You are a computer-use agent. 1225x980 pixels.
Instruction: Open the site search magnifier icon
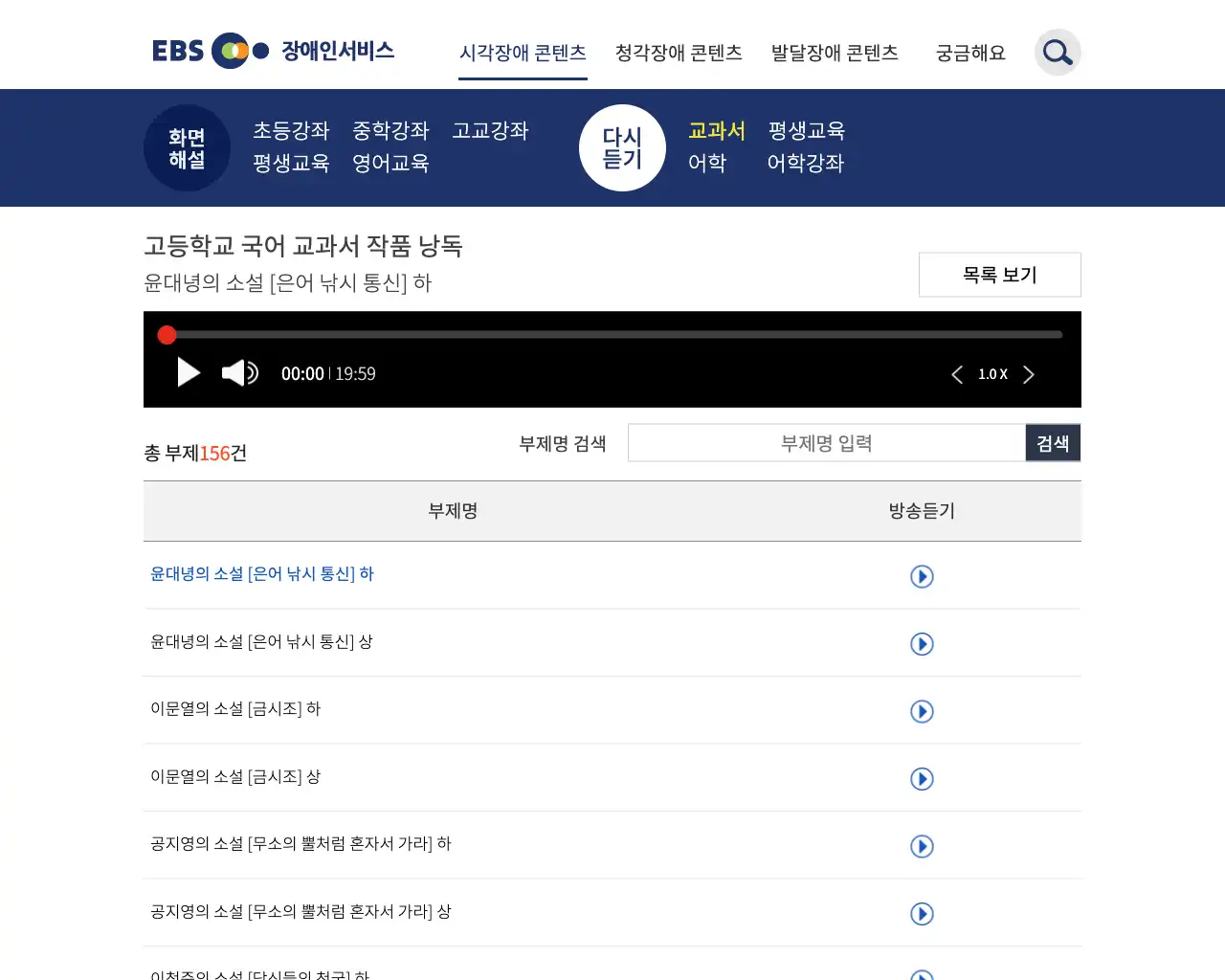coord(1057,53)
